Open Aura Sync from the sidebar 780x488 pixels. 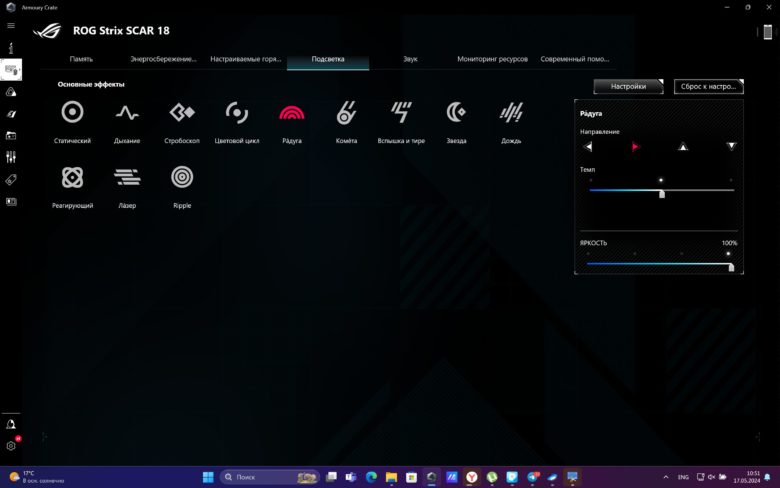[11, 92]
